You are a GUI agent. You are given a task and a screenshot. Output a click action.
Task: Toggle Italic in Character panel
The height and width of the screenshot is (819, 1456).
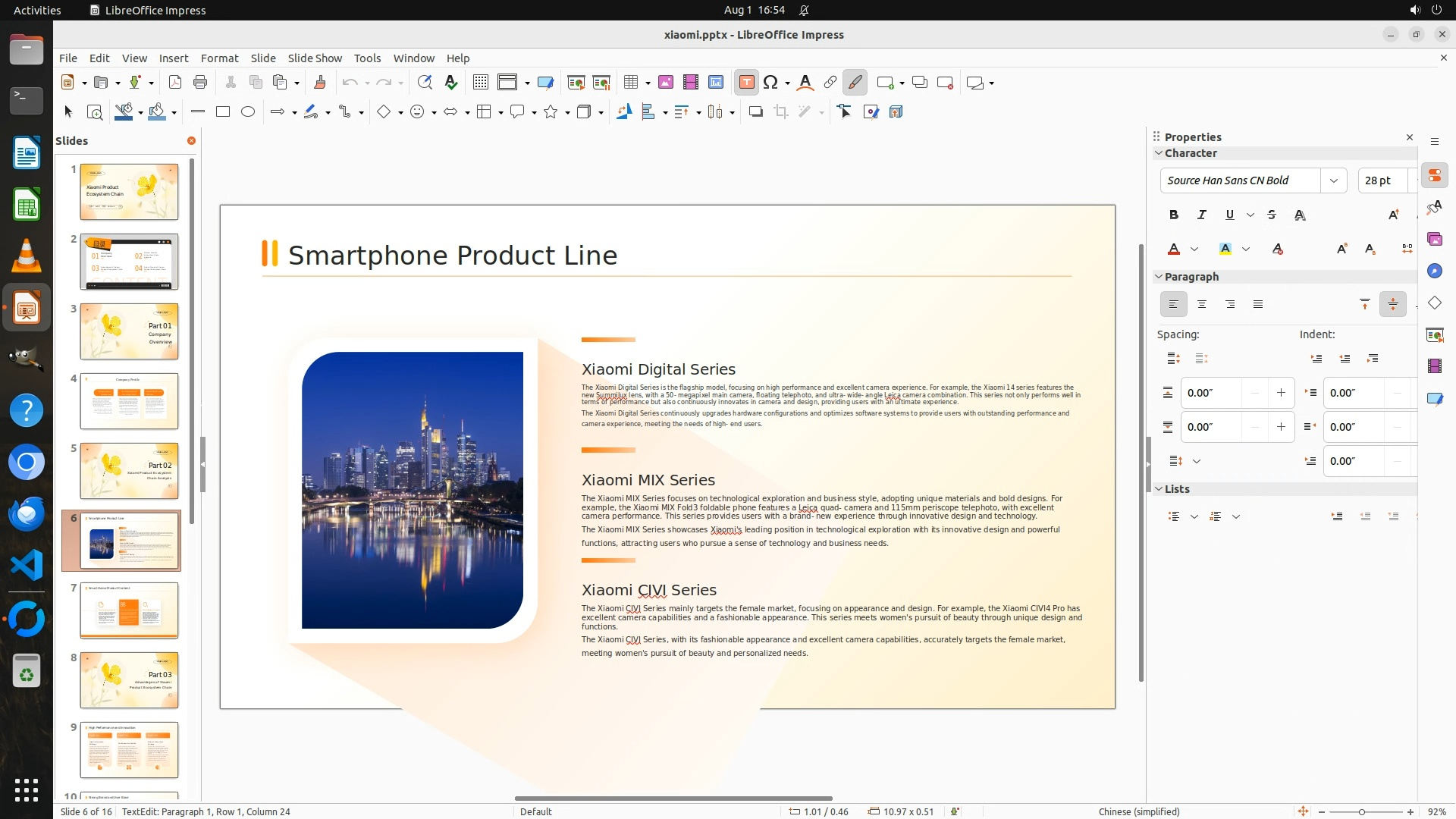pos(1201,215)
